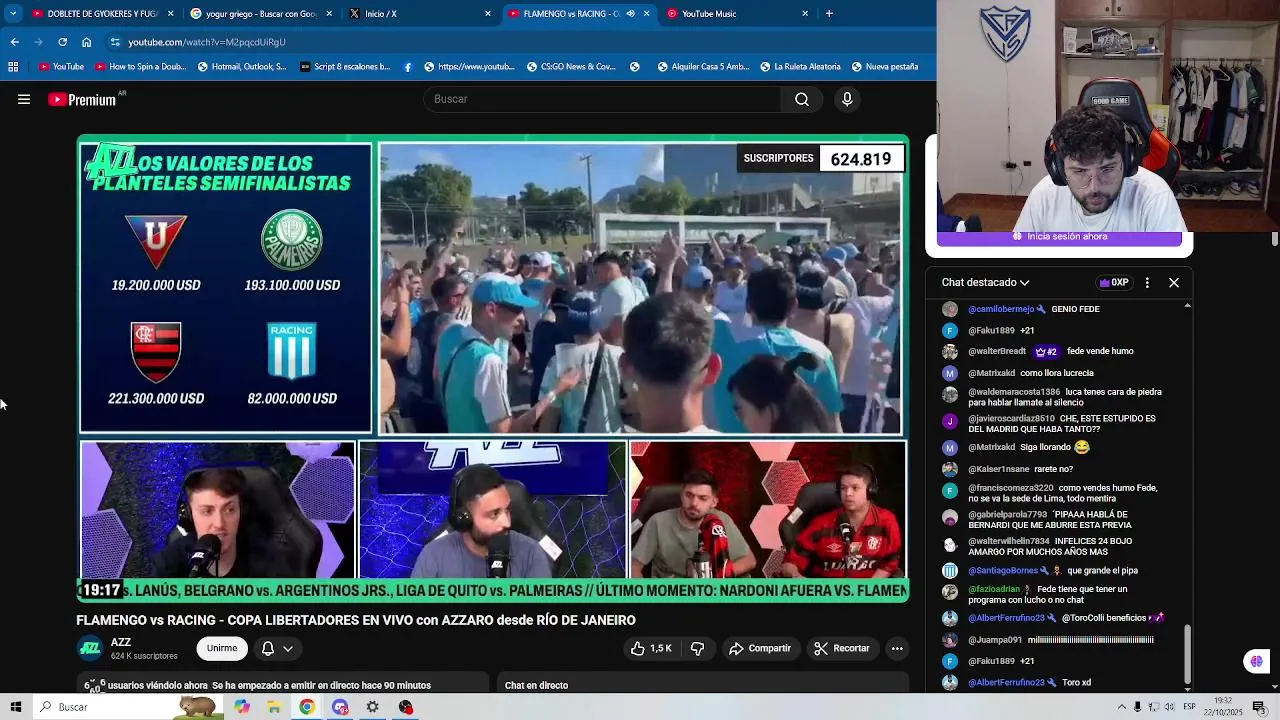Share the video via Compartir

pos(760,648)
